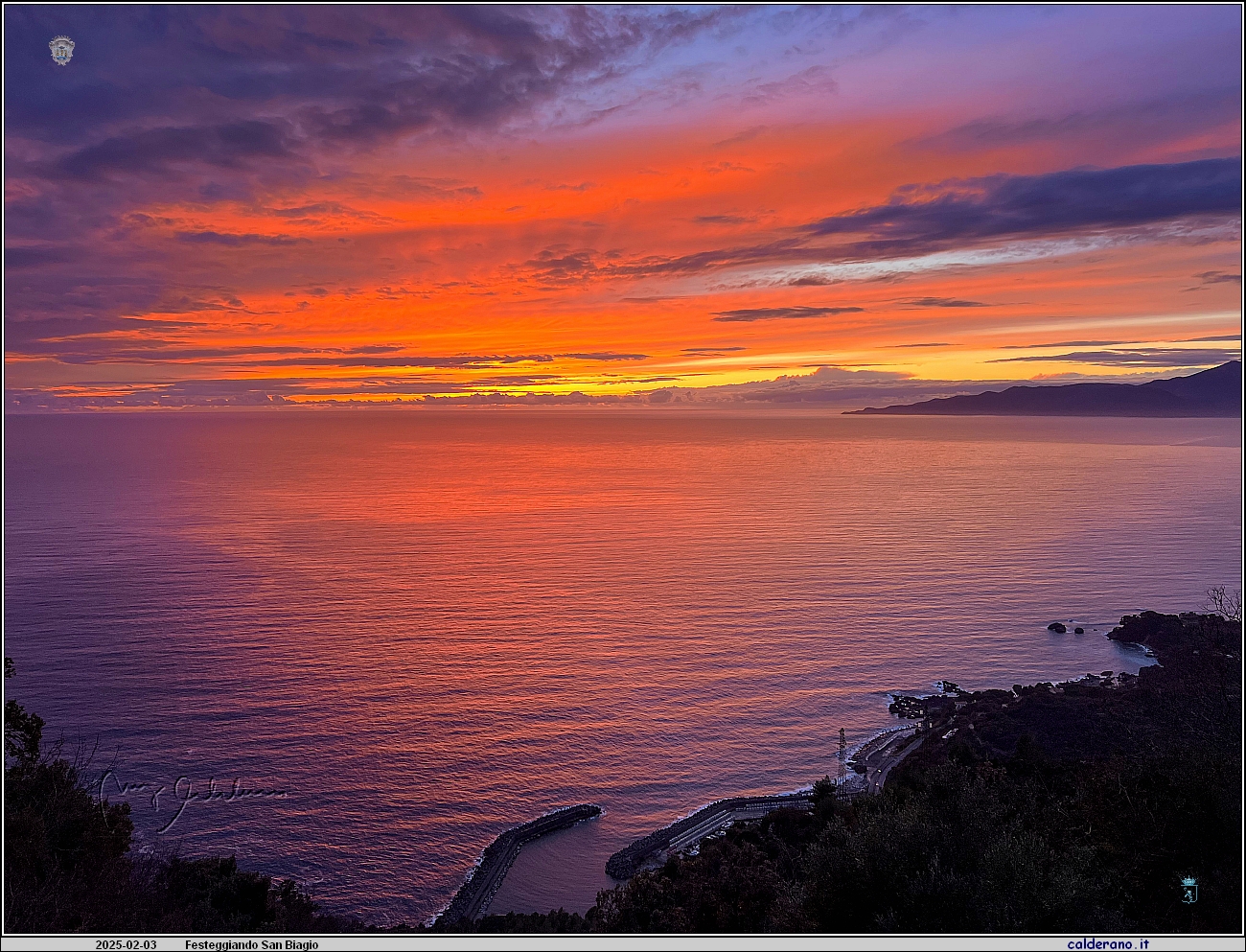This screenshot has height=952, width=1246.
Task: Click the bare tree branches at right edge
Action: (x=1222, y=602)
